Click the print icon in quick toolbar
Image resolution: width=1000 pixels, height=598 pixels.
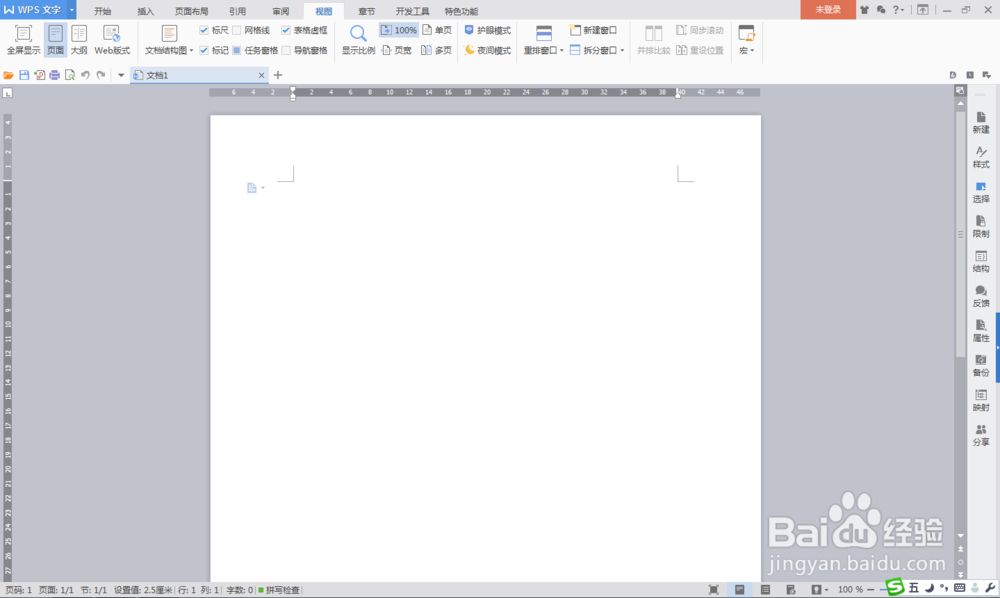pyautogui.click(x=55, y=75)
